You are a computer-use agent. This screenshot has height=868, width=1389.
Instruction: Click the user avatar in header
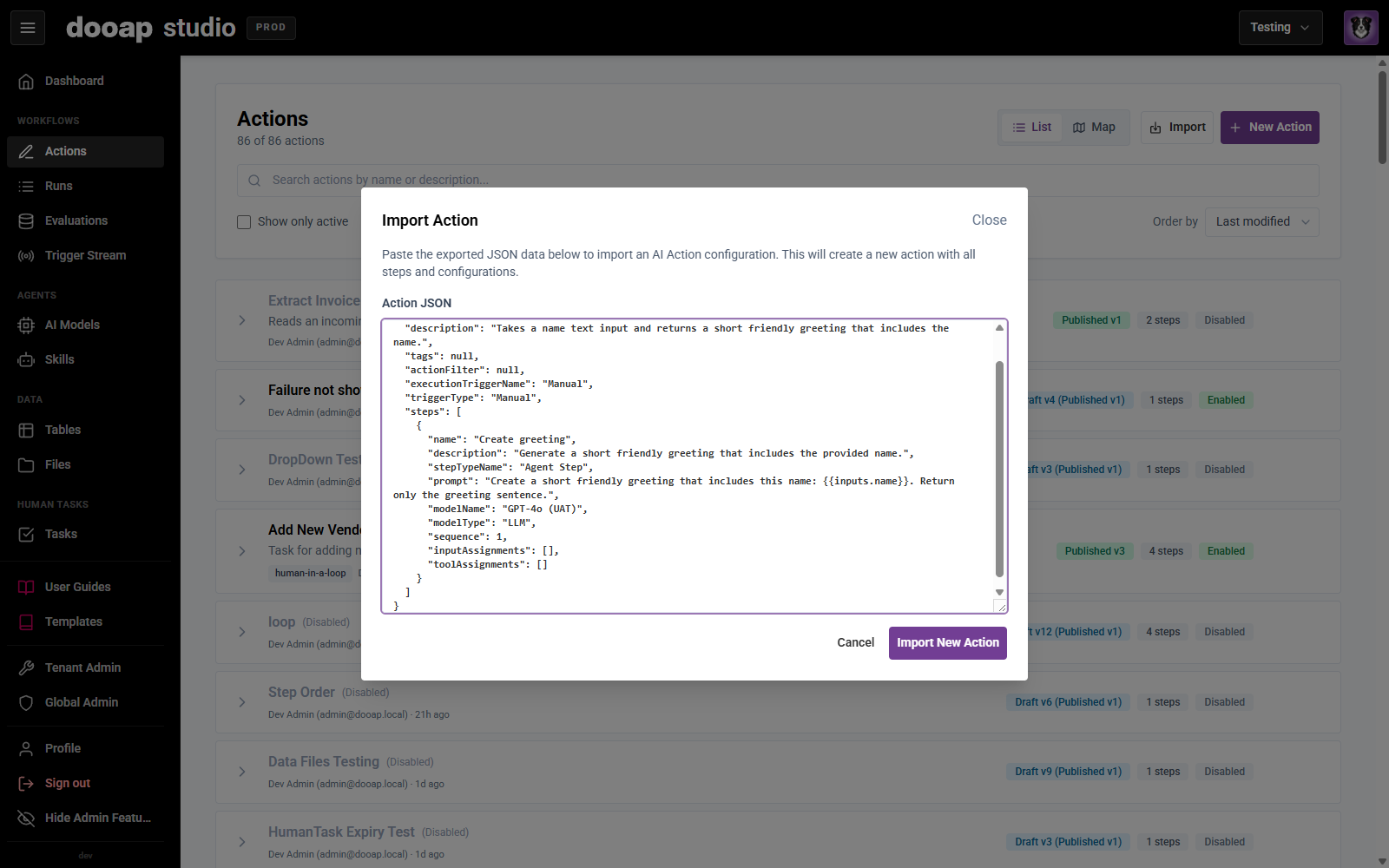(x=1360, y=28)
